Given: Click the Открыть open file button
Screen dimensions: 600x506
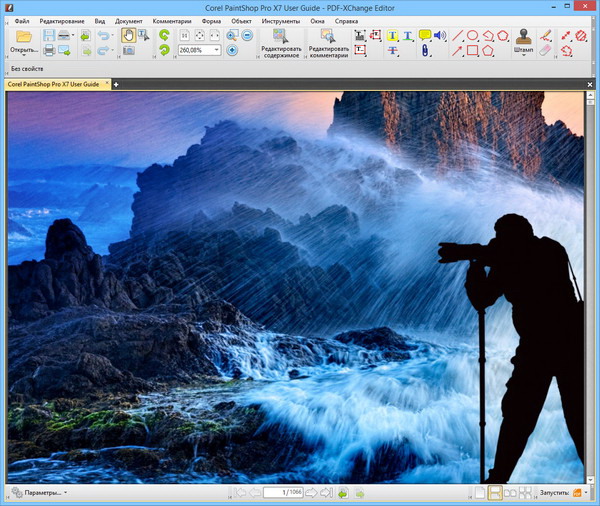Looking at the screenshot, I should point(24,42).
